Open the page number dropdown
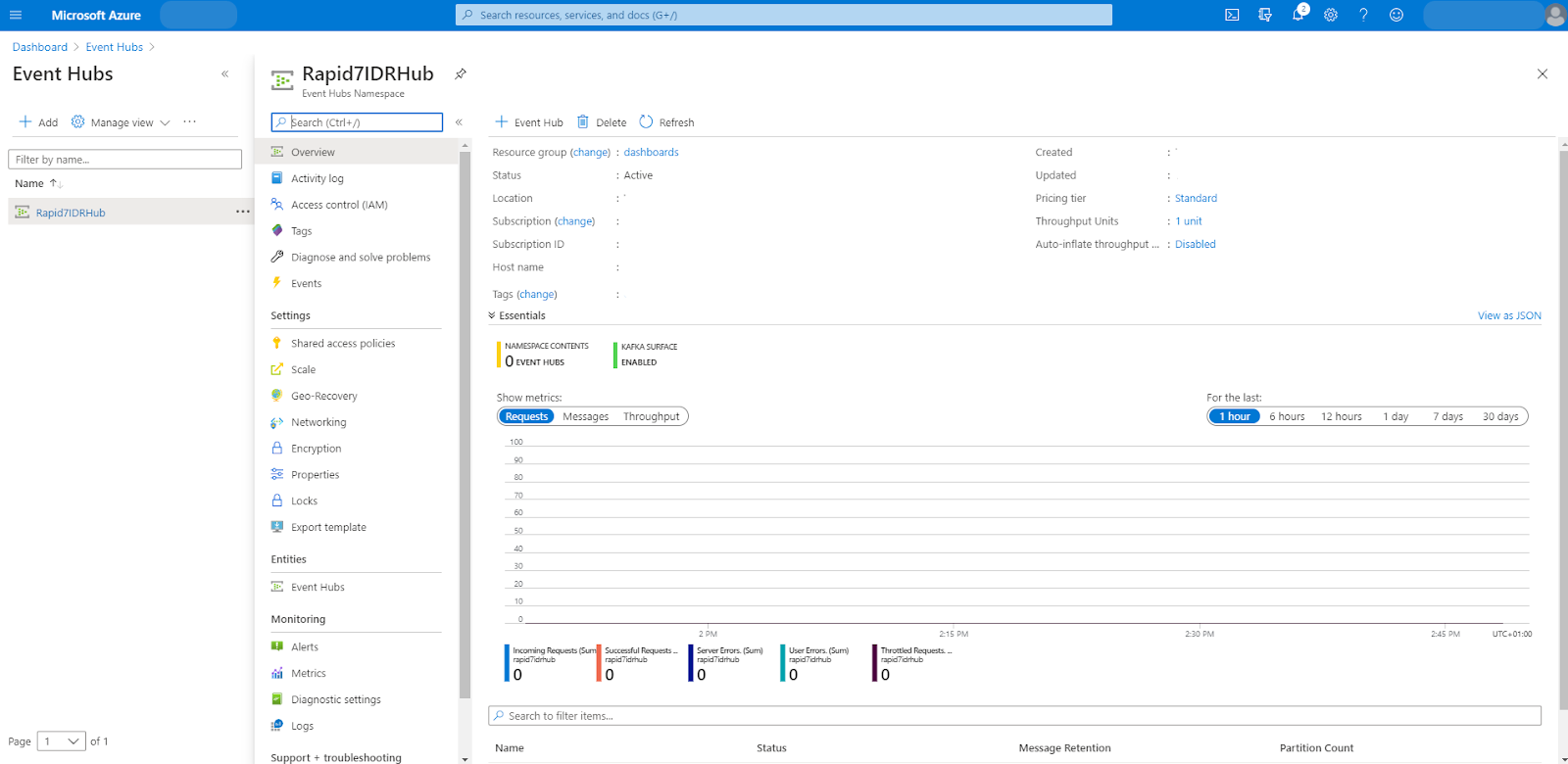Viewport: 1568px width, 764px height. click(61, 741)
